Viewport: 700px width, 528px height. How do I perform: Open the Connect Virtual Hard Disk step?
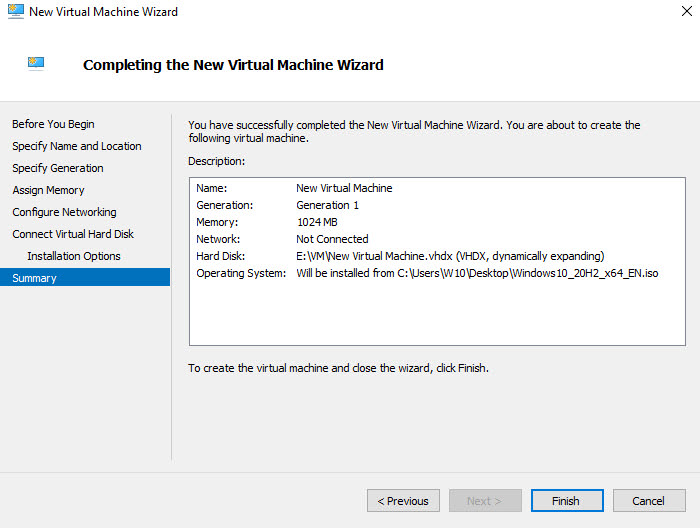[73, 234]
